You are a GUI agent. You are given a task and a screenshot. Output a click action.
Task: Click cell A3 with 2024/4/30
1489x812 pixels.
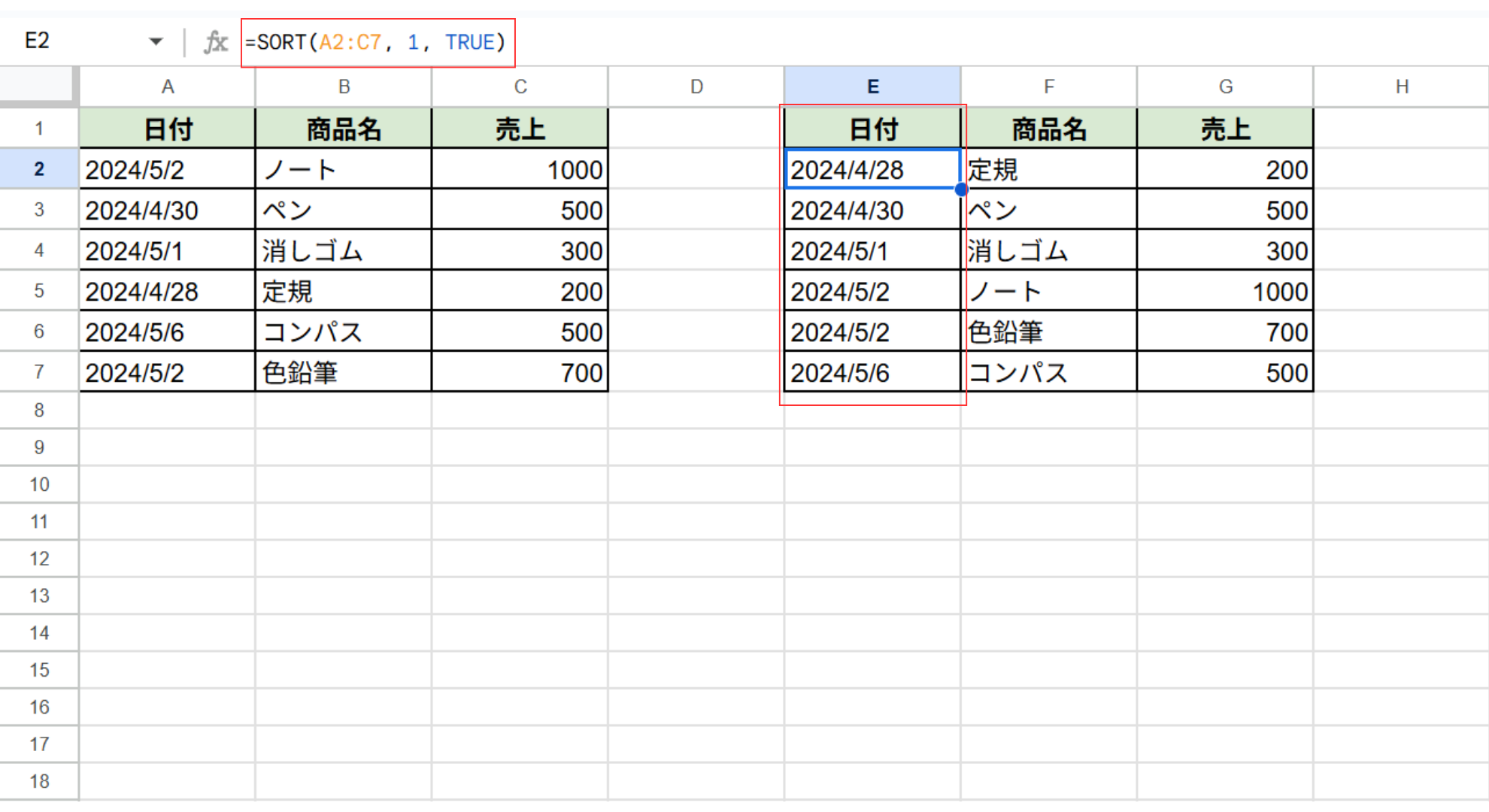tap(168, 210)
